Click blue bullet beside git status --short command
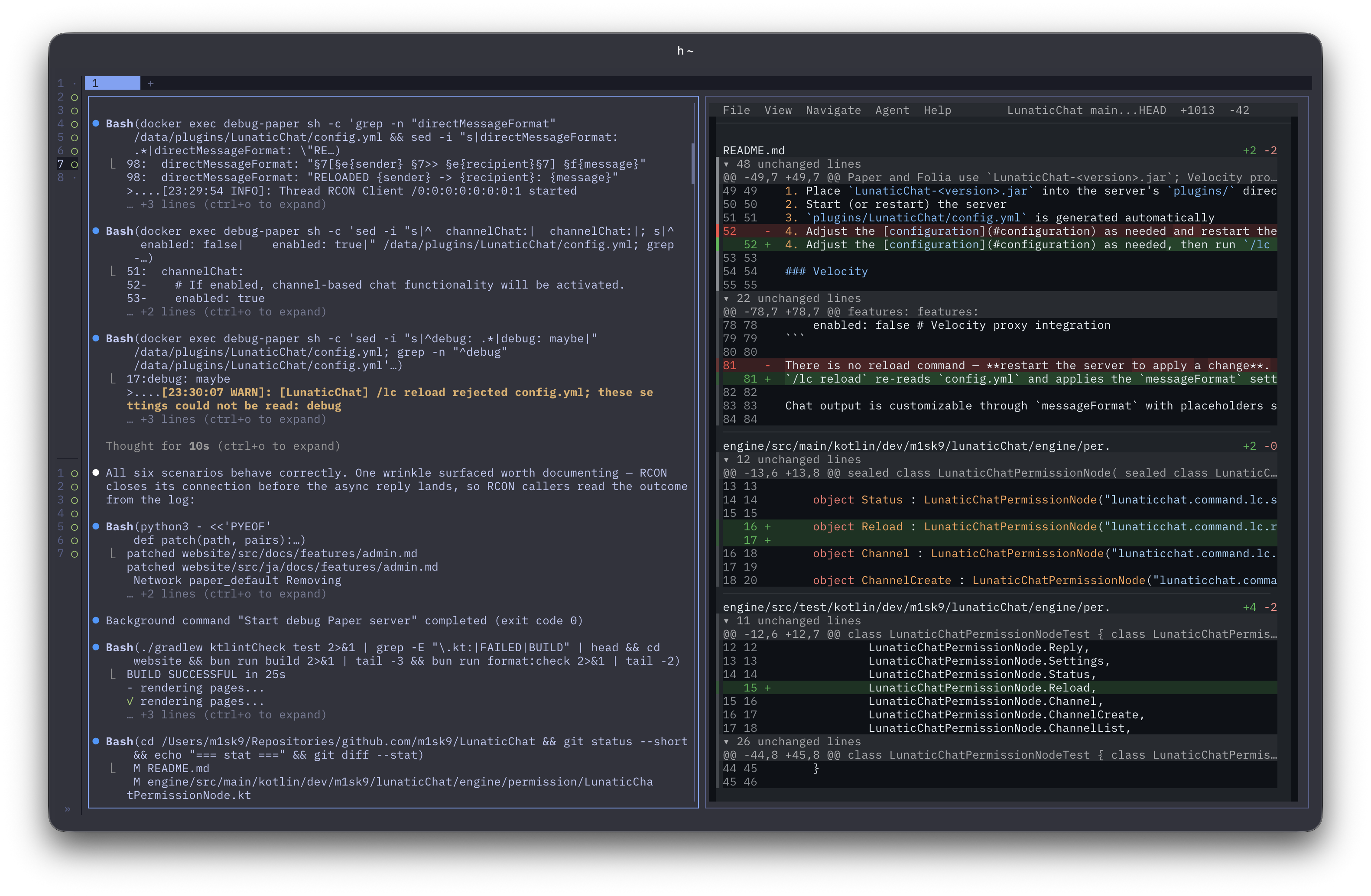1371x896 pixels. 96,741
